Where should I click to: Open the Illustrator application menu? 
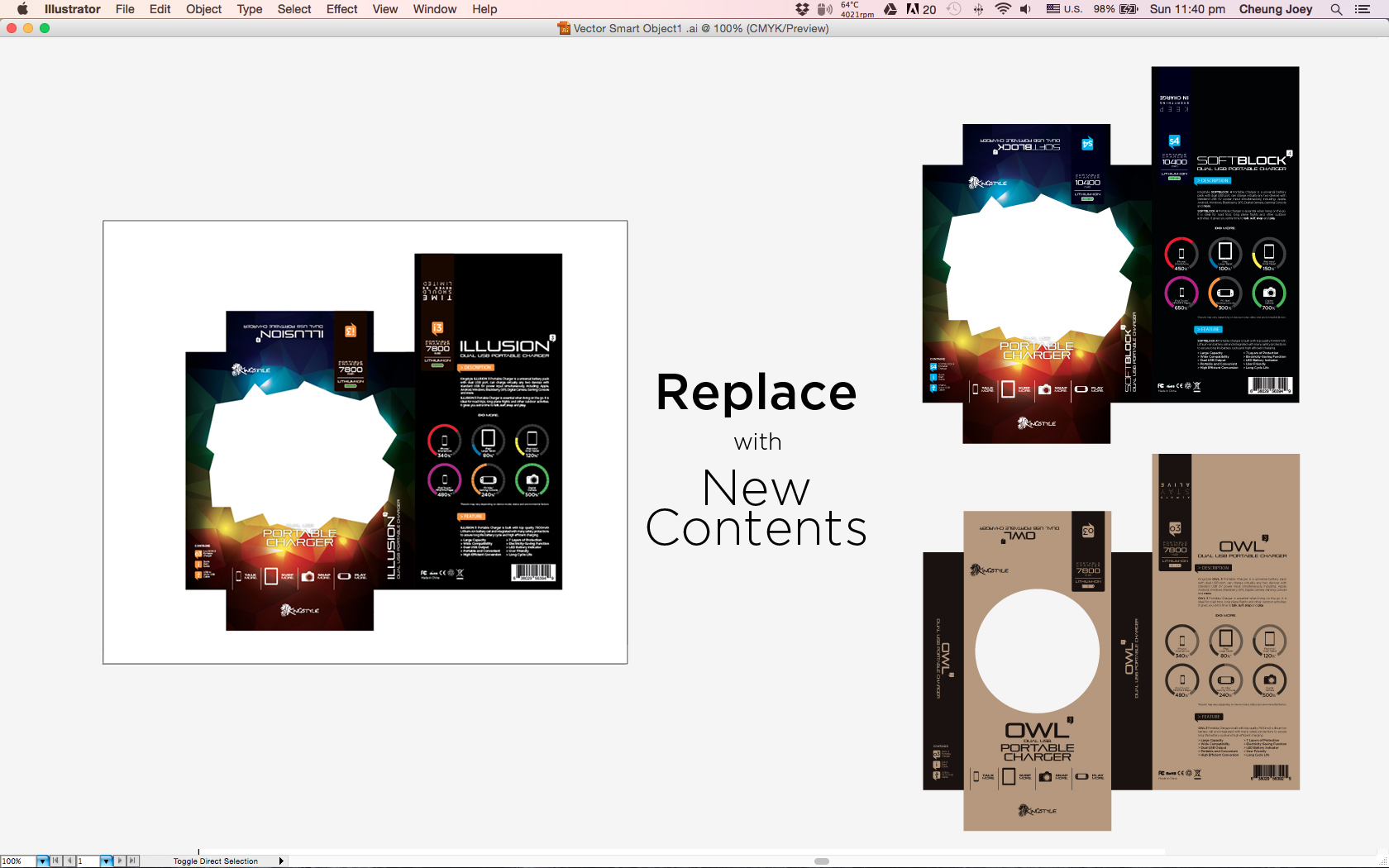coord(72,9)
